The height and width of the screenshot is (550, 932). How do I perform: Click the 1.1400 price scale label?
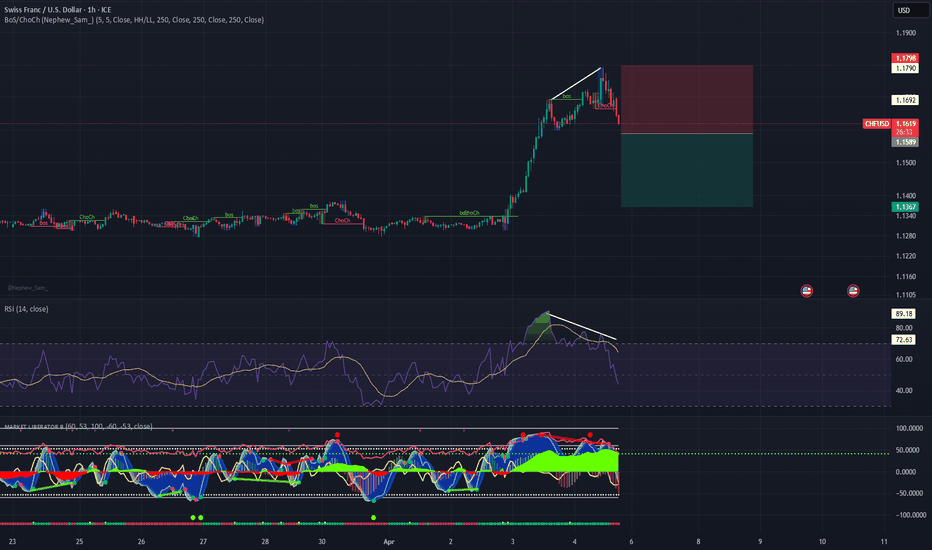[x=905, y=196]
